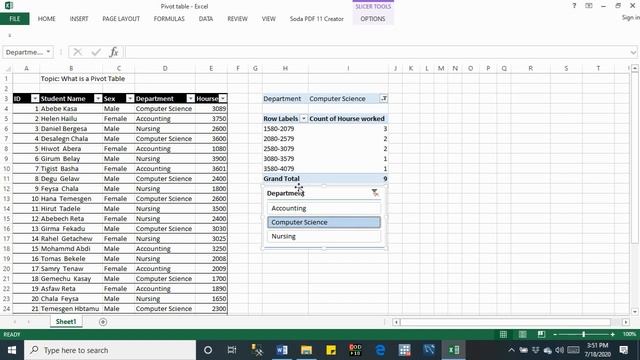Click the zoom in plus button

pos(613,334)
